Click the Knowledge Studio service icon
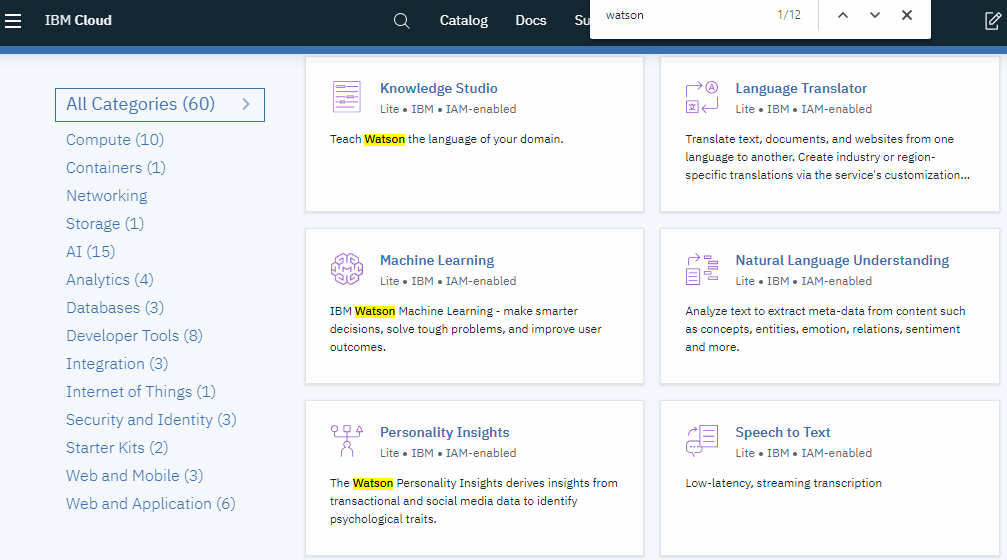The height and width of the screenshot is (560, 1007). coord(347,97)
